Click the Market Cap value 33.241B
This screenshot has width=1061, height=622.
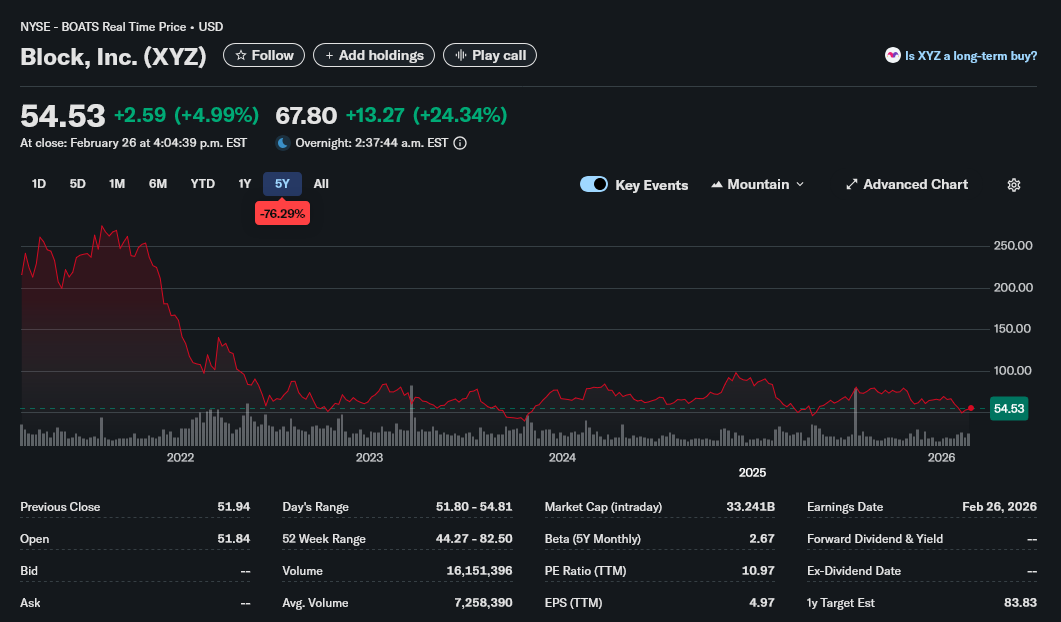point(750,506)
